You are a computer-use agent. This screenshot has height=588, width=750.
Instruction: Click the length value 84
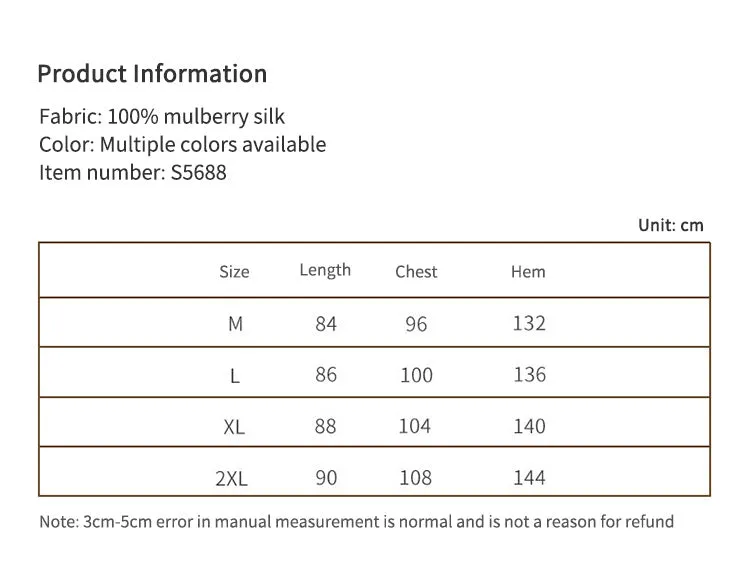click(x=326, y=324)
